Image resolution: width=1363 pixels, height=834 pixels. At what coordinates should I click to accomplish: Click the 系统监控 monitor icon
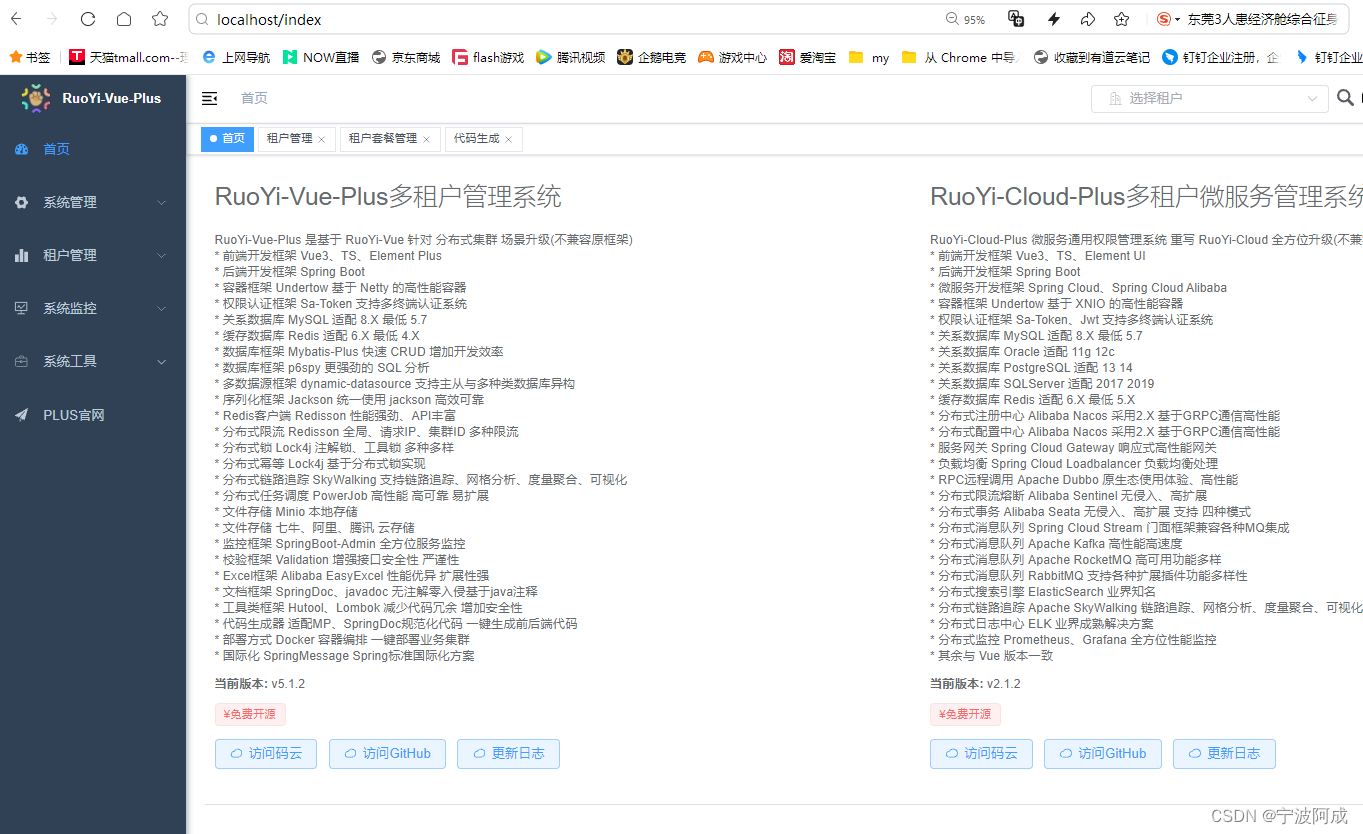22,308
